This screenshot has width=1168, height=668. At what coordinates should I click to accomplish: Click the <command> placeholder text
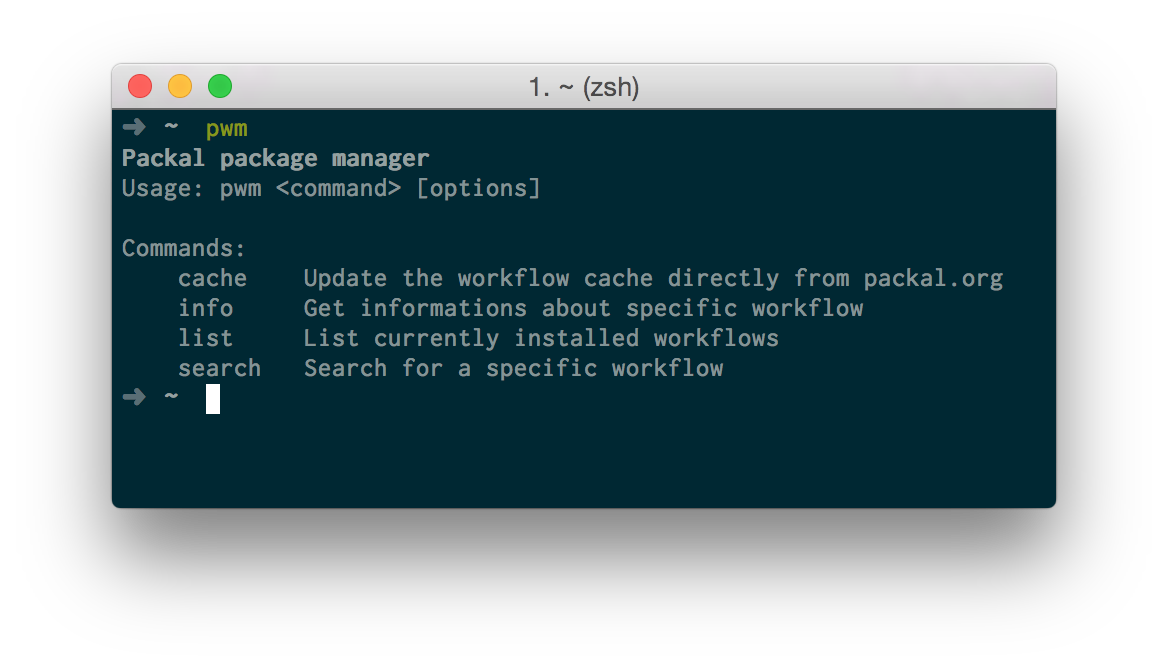coord(338,188)
